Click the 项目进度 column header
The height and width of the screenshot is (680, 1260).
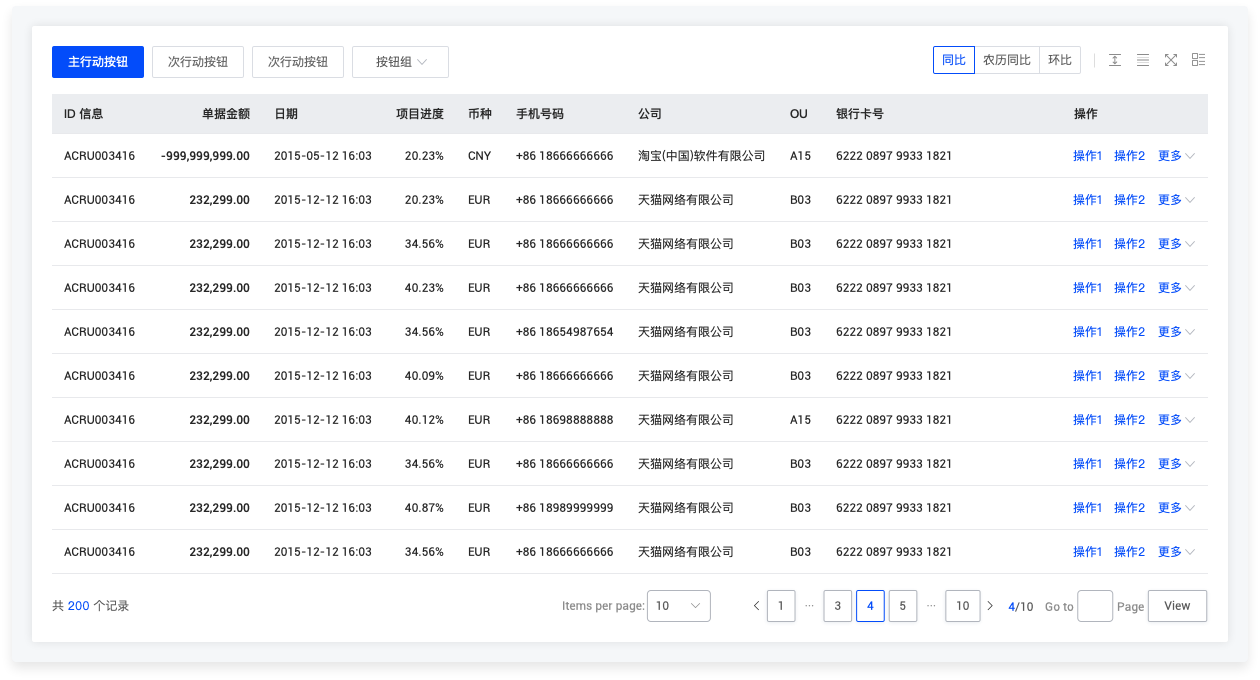420,114
